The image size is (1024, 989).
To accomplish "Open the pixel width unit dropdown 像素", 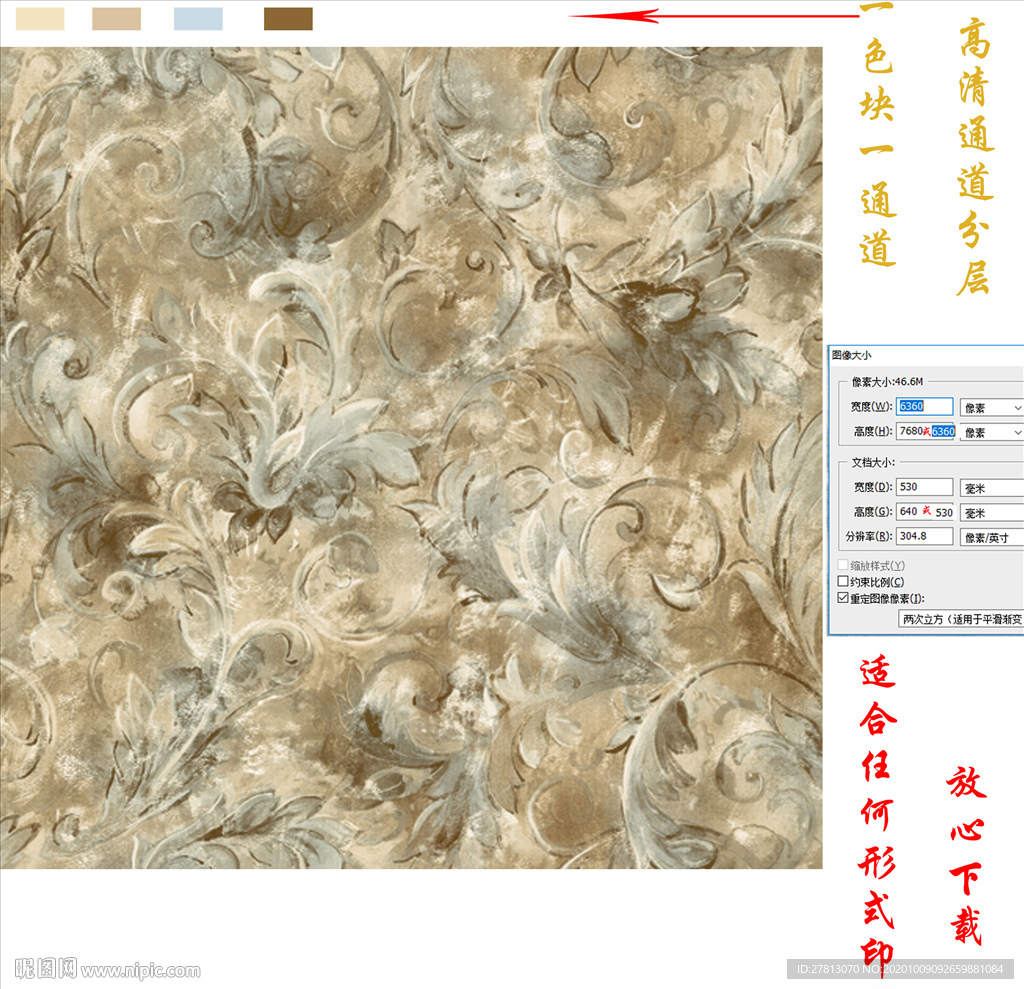I will (991, 408).
